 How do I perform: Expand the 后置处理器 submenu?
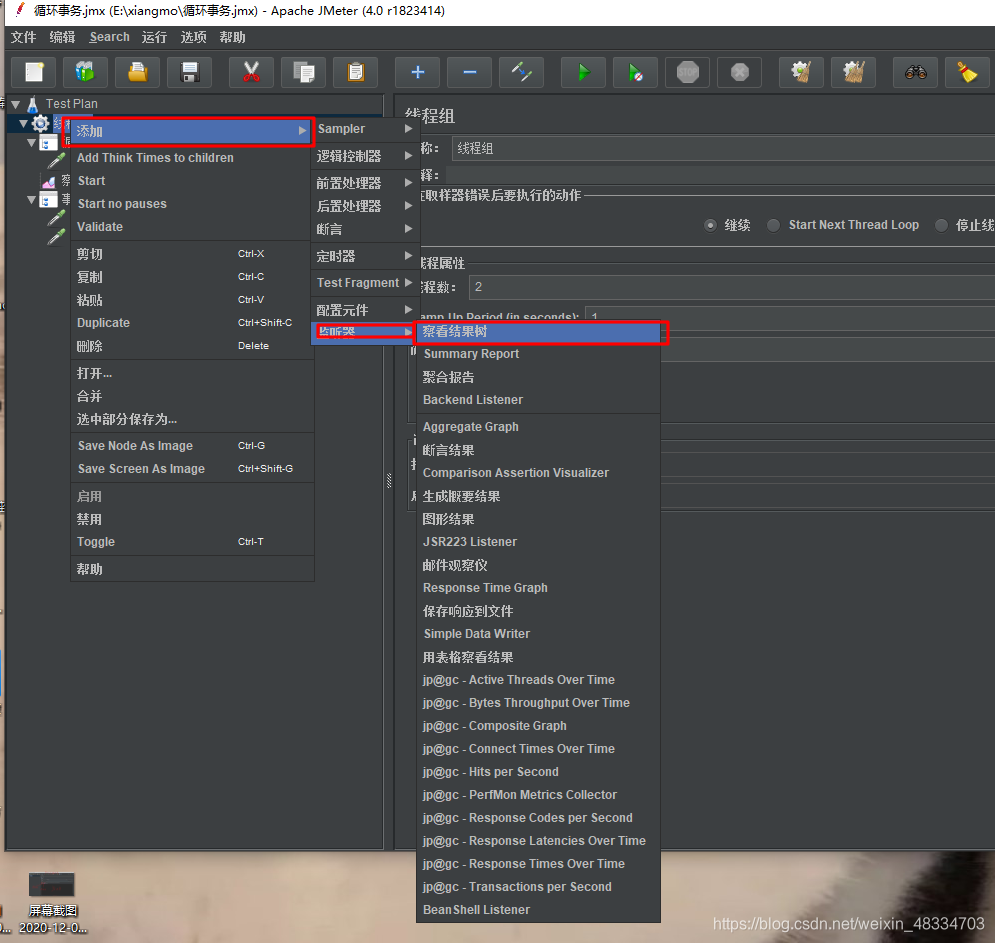(365, 206)
